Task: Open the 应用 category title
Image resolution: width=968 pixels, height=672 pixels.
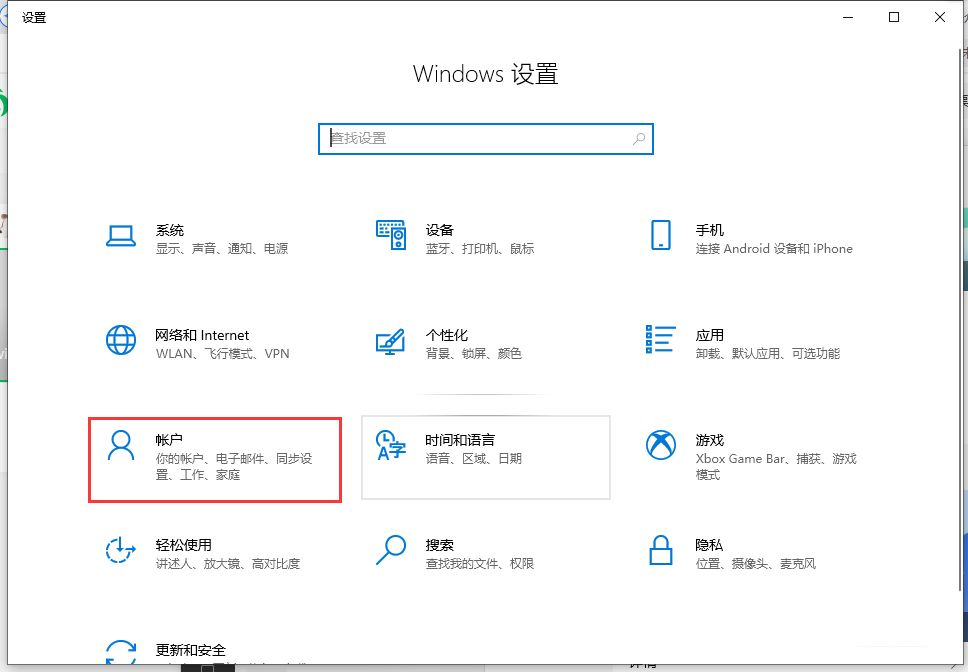Action: (709, 335)
